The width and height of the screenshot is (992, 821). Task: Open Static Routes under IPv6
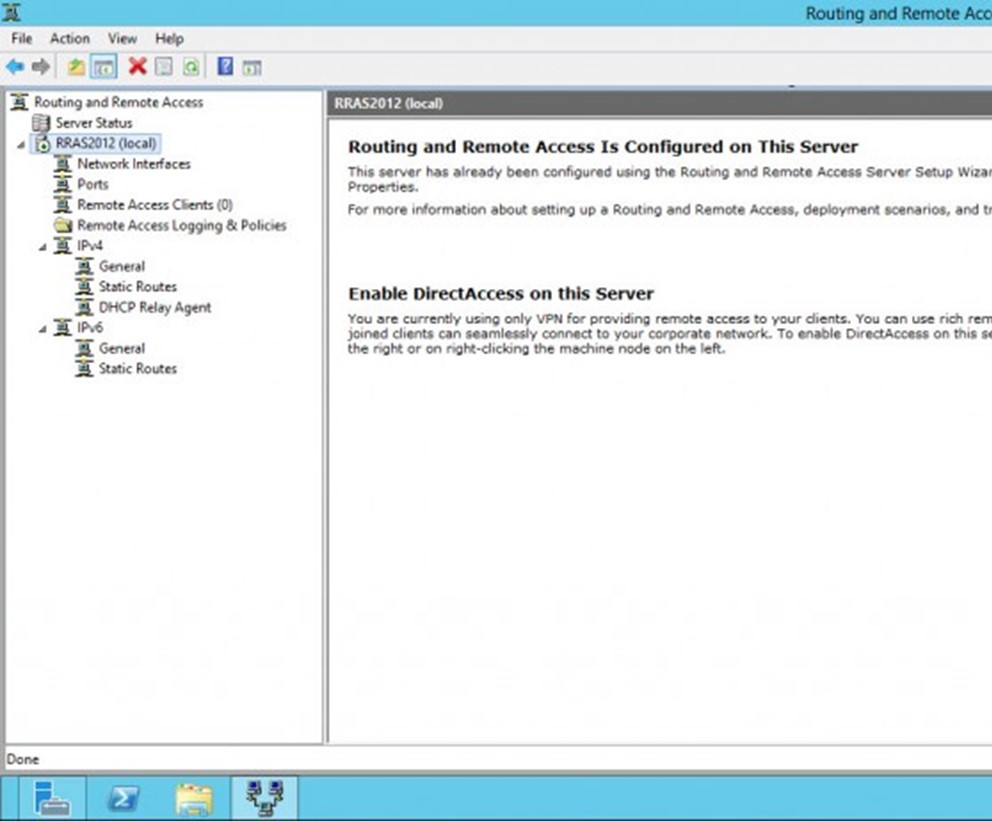[137, 369]
